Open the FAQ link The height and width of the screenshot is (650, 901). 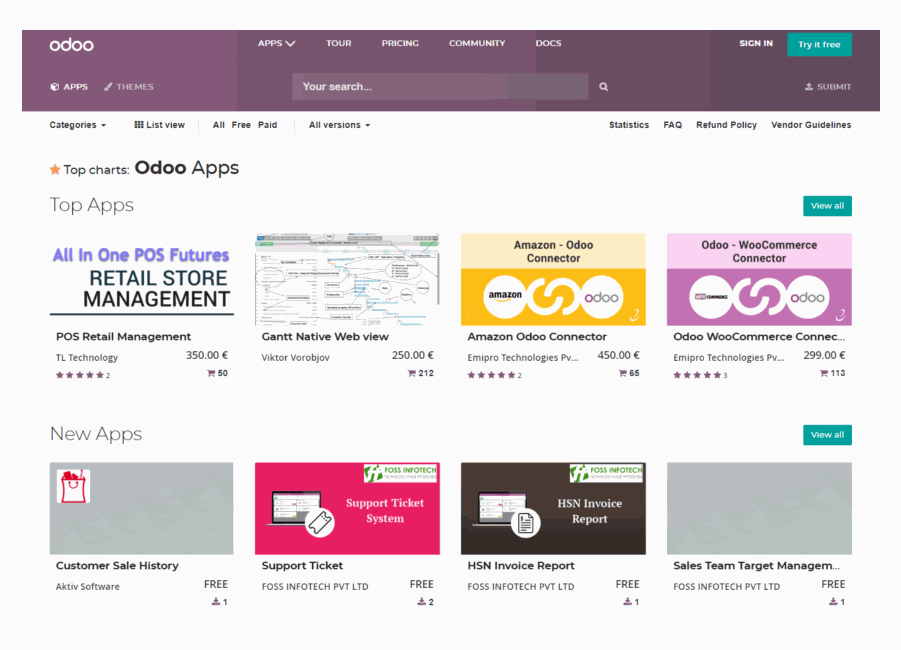click(672, 125)
